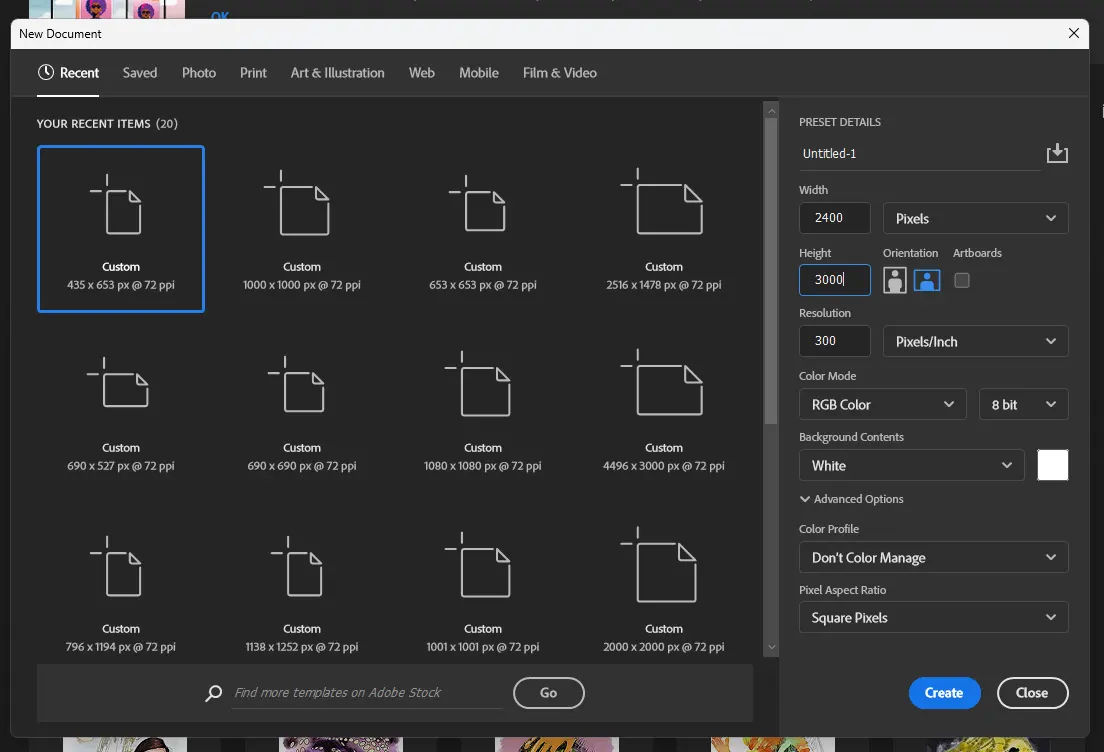Click the clock icon on Recent tab
The width and height of the screenshot is (1104, 752).
(x=46, y=73)
